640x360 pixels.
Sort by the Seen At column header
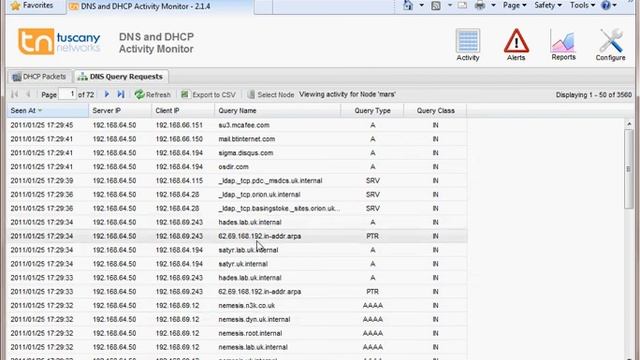tap(47, 111)
